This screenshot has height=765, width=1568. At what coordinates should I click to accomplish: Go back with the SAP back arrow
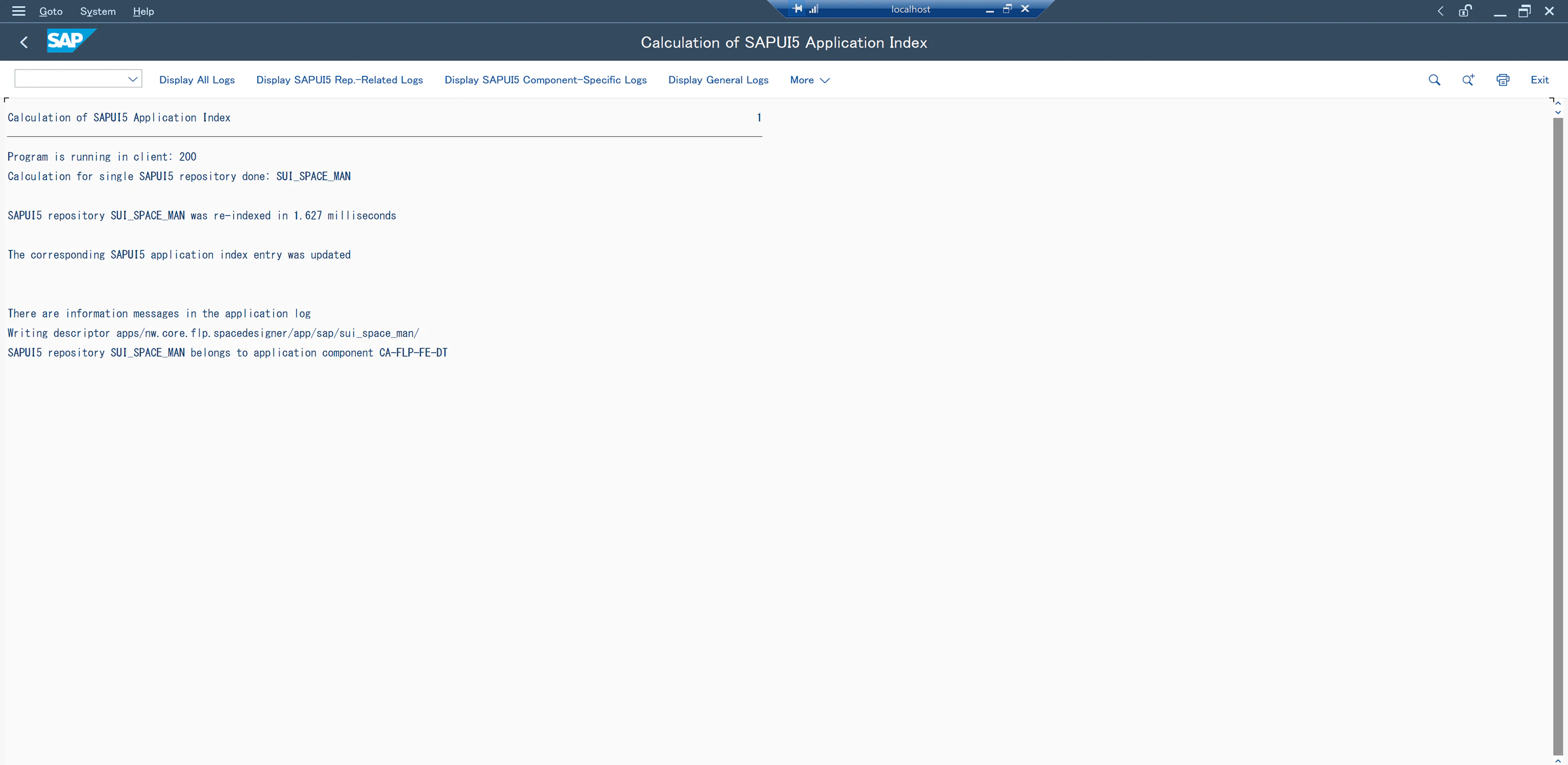tap(25, 42)
